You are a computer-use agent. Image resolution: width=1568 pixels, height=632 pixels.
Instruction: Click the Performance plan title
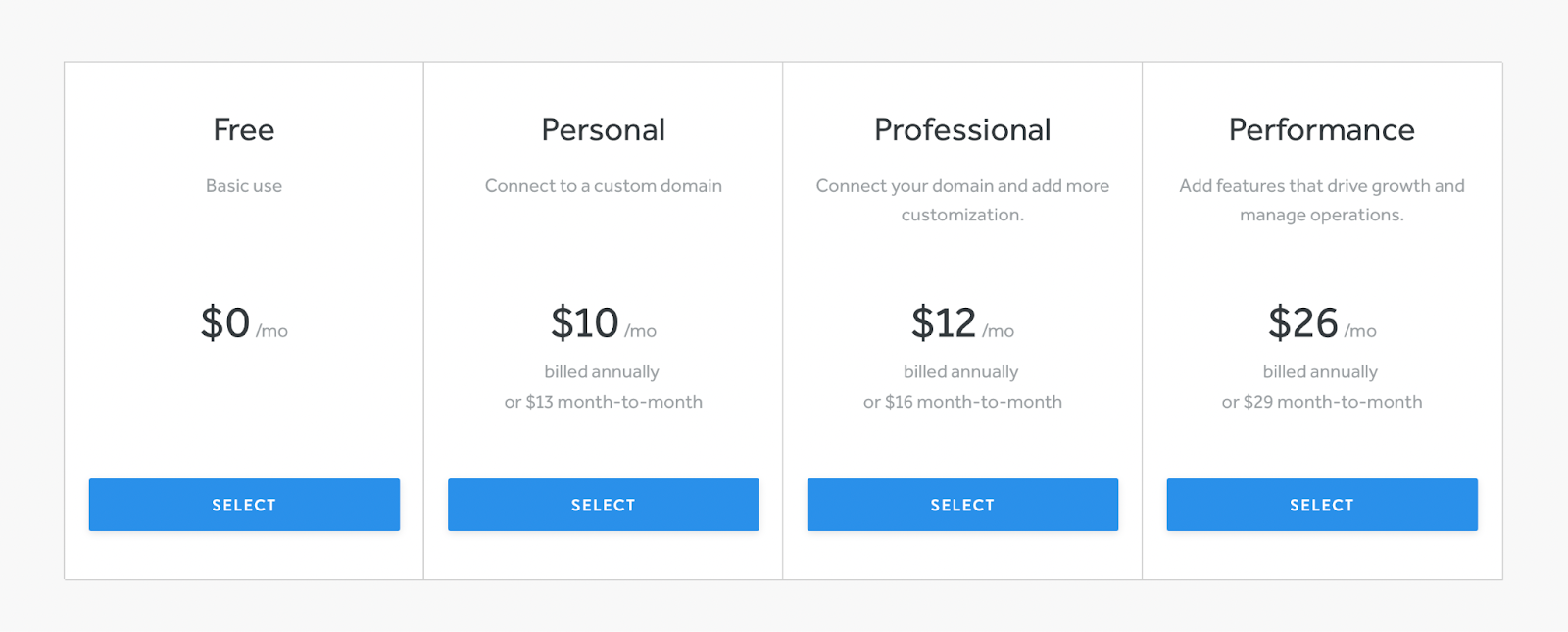tap(1322, 129)
